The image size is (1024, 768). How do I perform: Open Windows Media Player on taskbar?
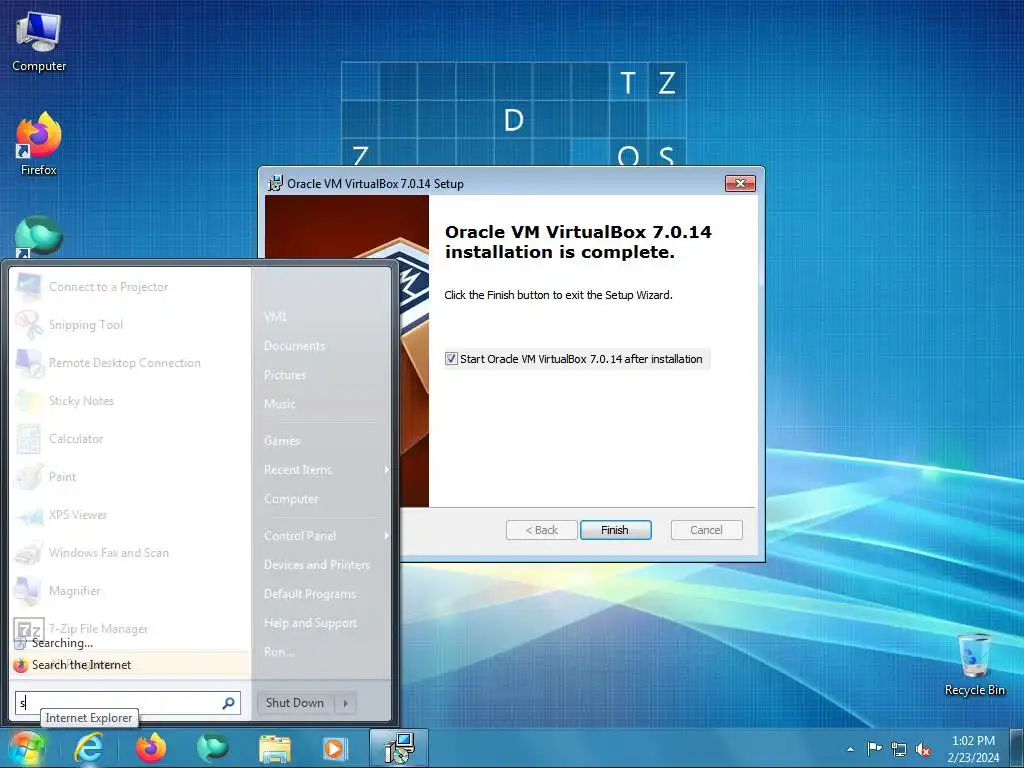336,748
